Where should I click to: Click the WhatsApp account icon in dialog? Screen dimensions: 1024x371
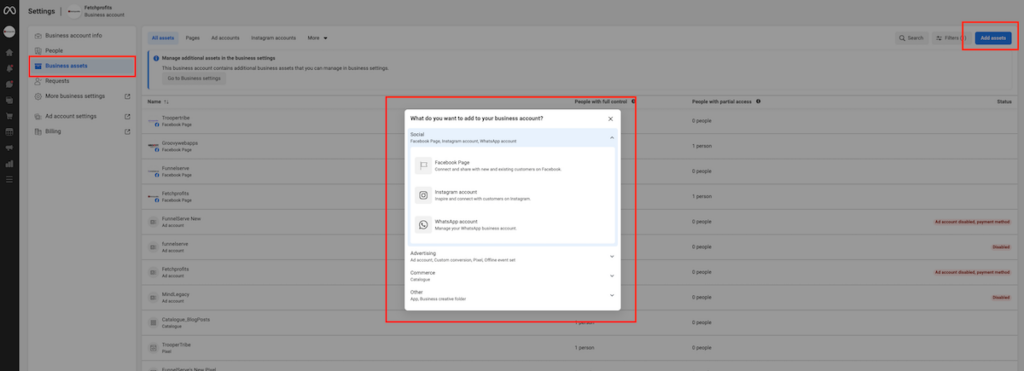pos(423,225)
